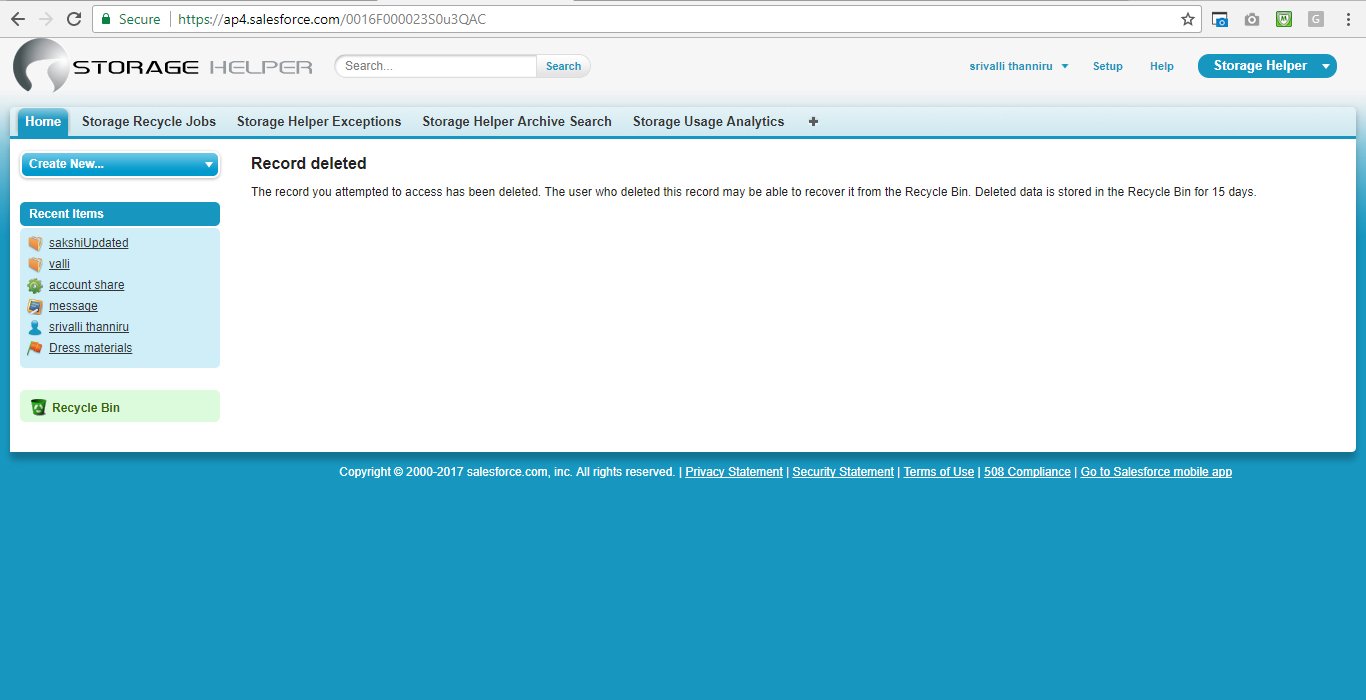Click the browser back arrow

click(x=18, y=19)
